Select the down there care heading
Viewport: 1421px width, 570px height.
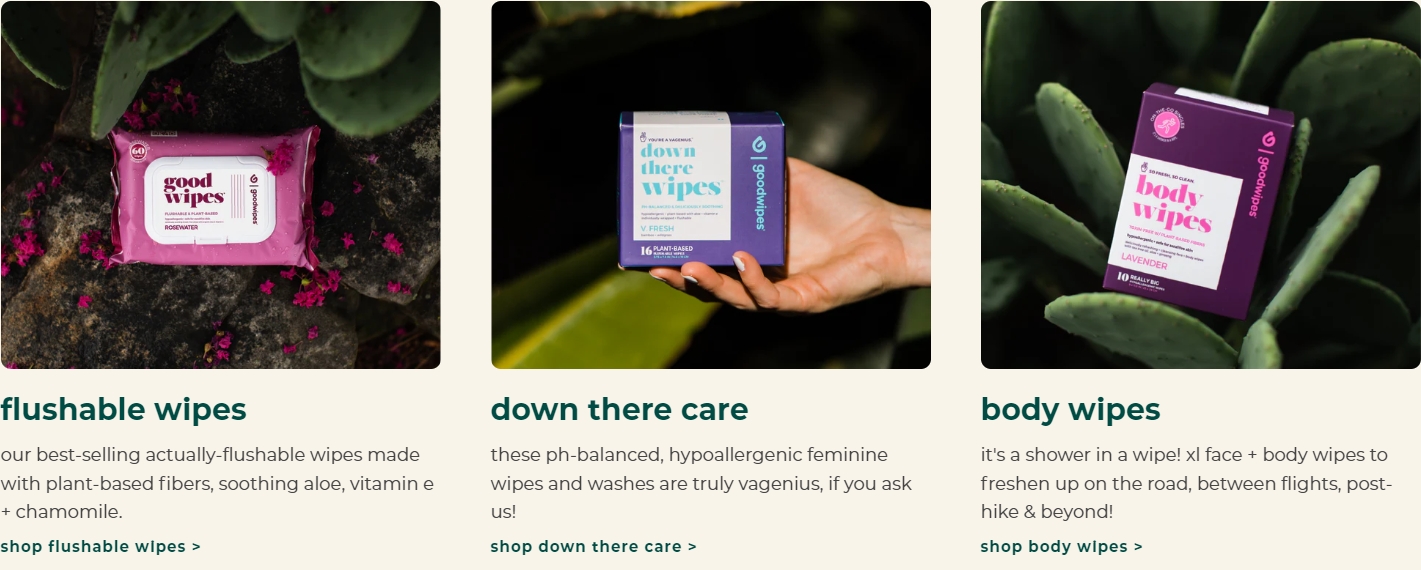(619, 409)
